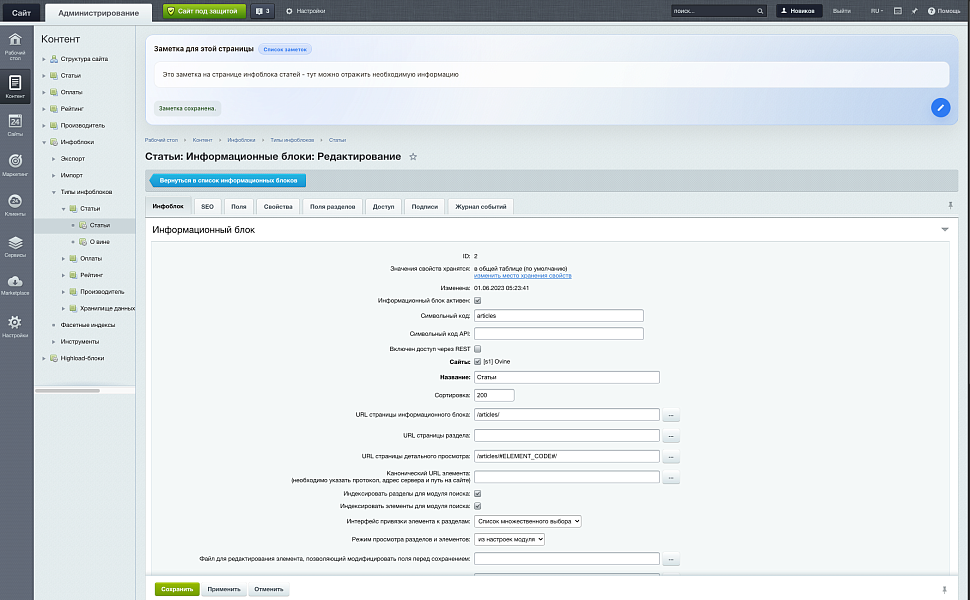Click Сайт под защитой button

click(204, 11)
